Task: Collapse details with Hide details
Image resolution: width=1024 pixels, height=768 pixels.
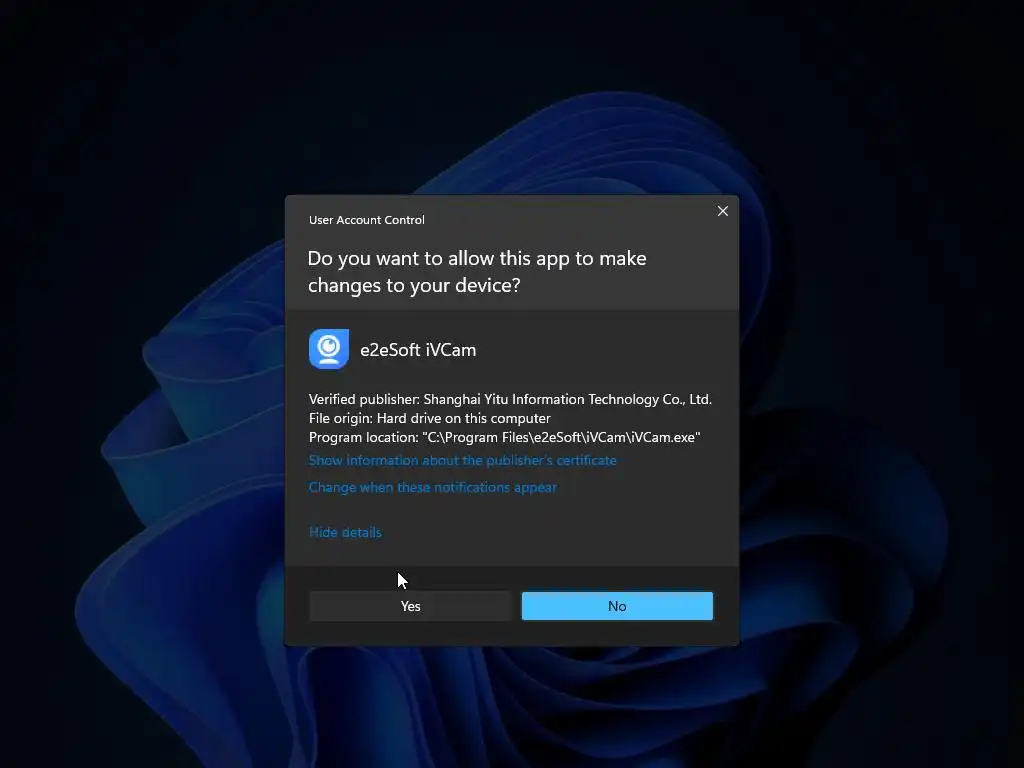Action: 345,532
